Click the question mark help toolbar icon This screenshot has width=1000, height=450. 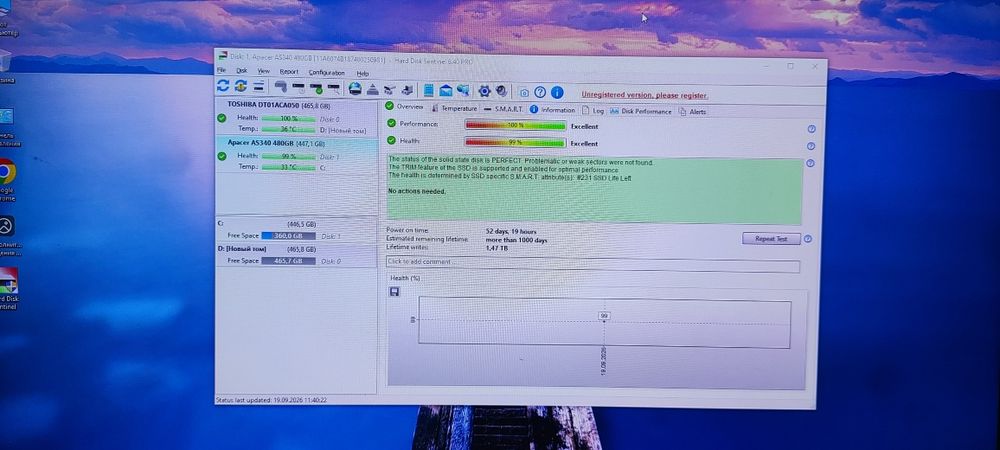(540, 92)
